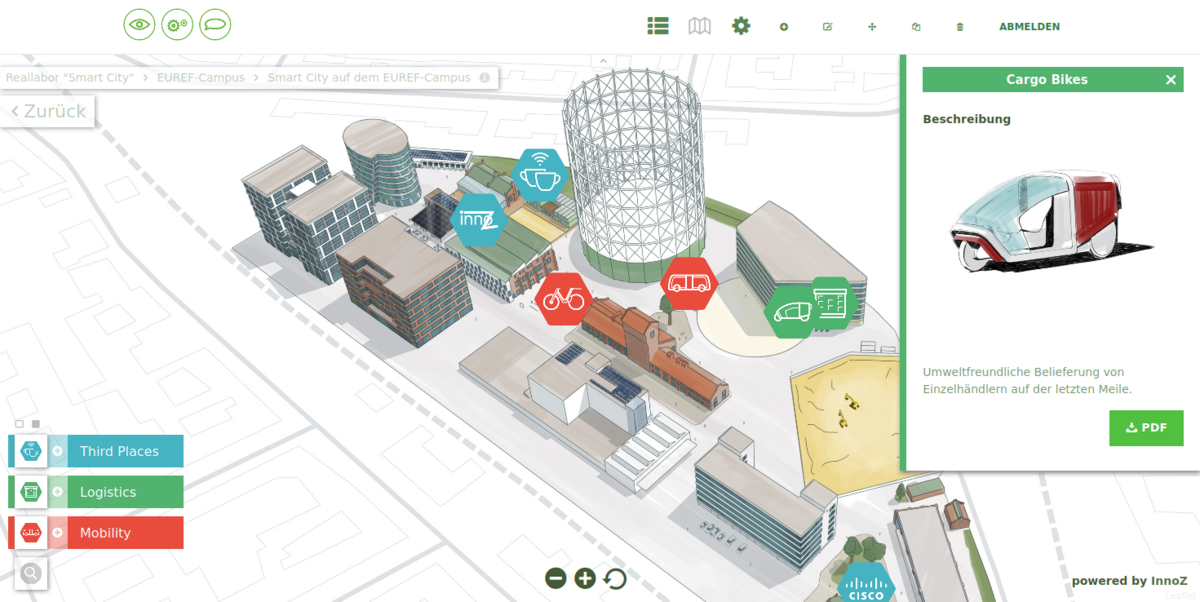This screenshot has height=602, width=1200.
Task: Select the move tool in the top toolbar
Action: pos(871,27)
